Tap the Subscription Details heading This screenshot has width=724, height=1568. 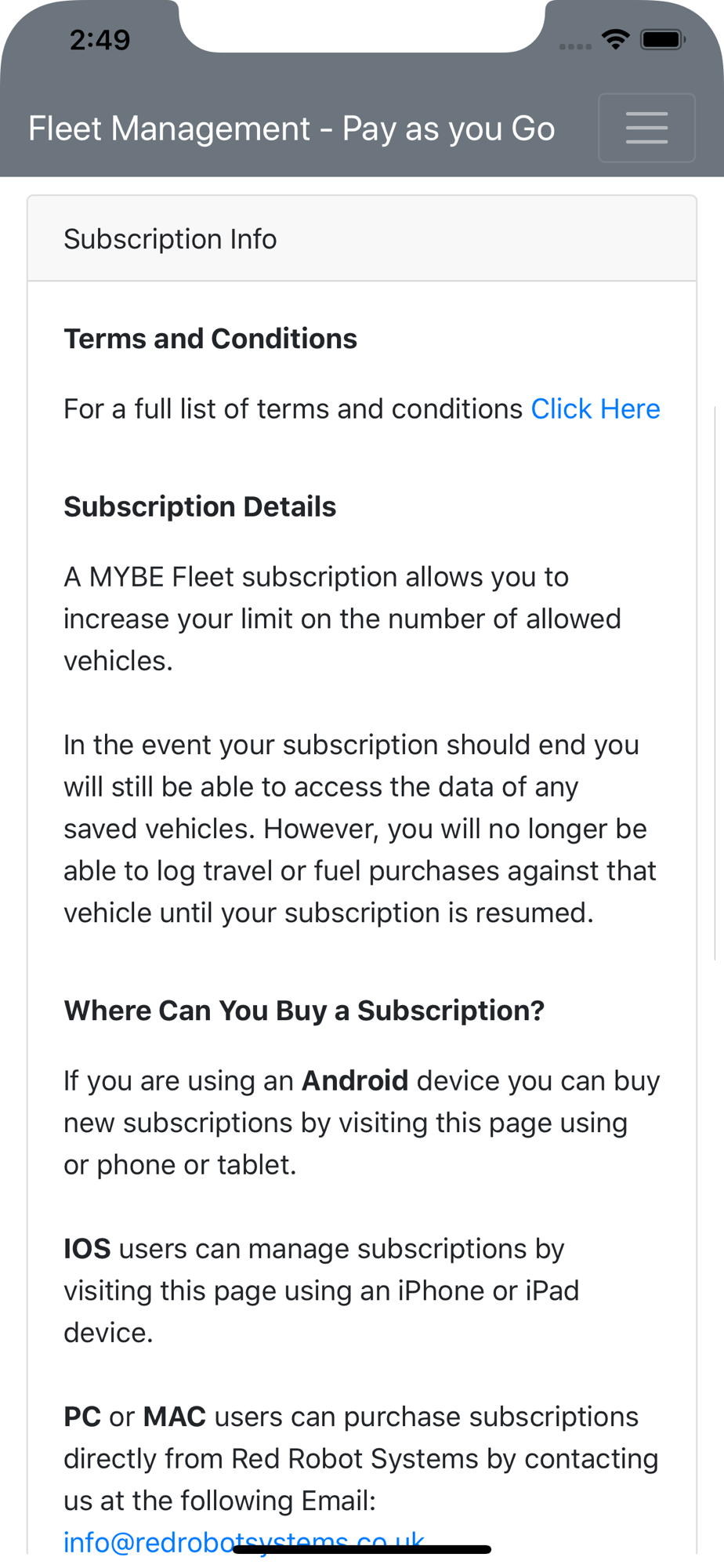[200, 507]
